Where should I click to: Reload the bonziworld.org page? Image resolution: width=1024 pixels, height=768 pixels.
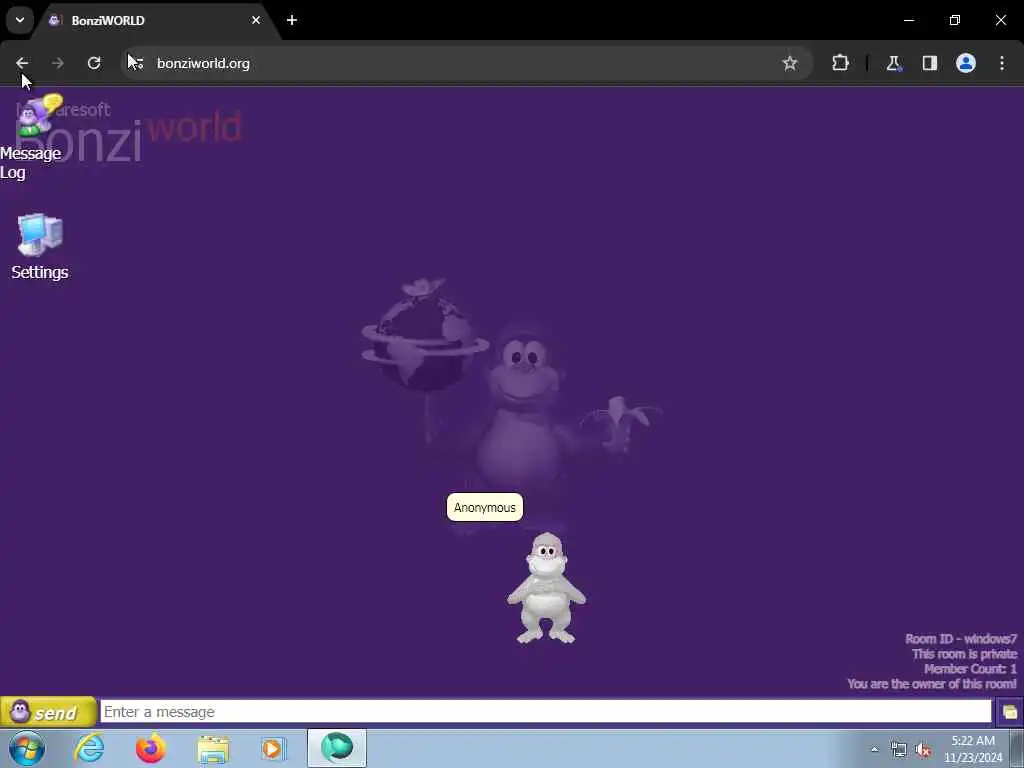tap(94, 63)
